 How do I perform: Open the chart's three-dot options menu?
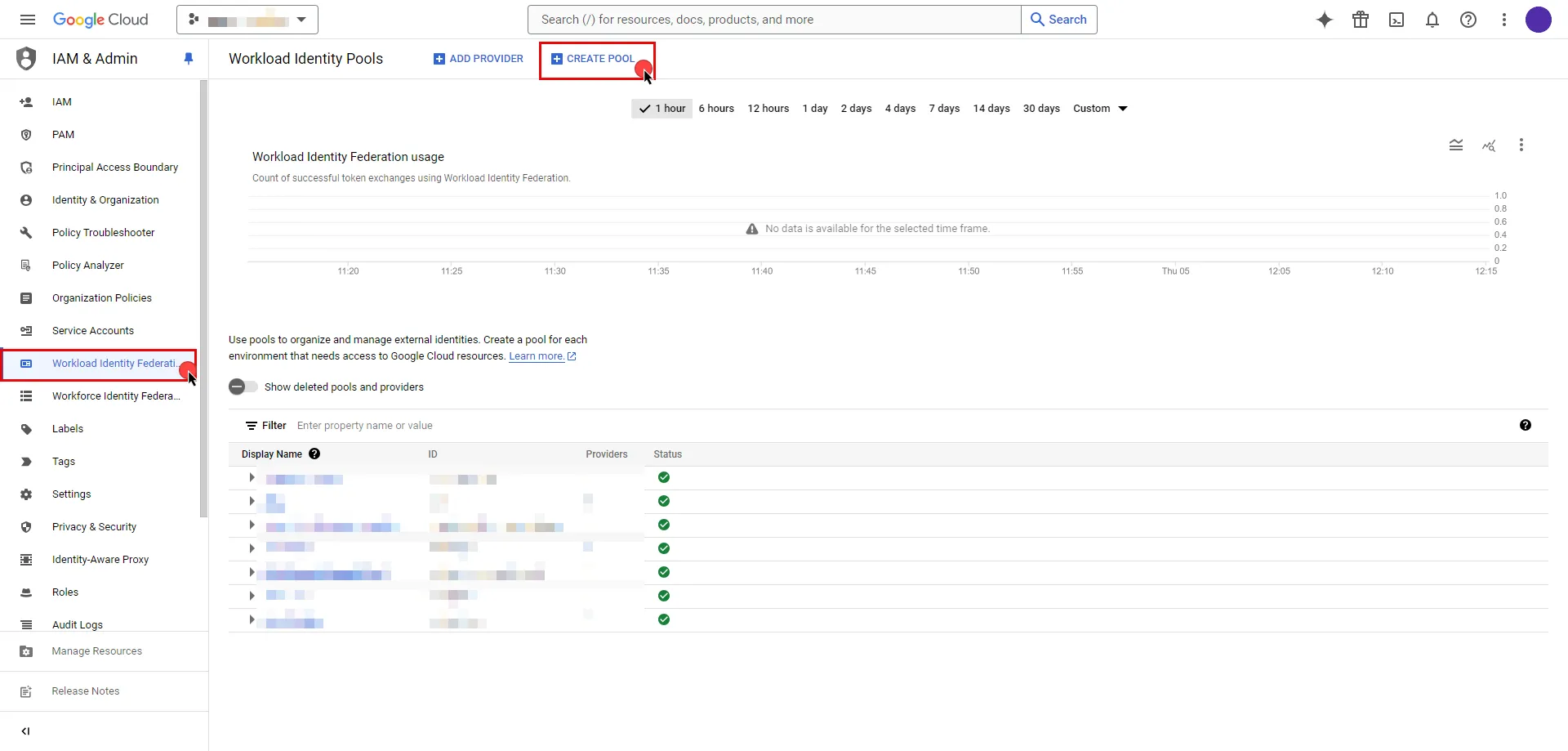1521,145
